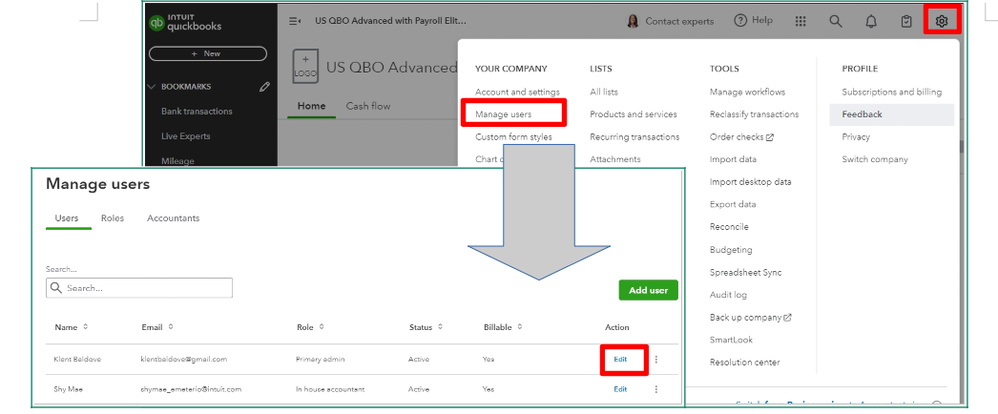998x414 pixels.
Task: Click the search magnifier icon in header
Action: coord(836,21)
